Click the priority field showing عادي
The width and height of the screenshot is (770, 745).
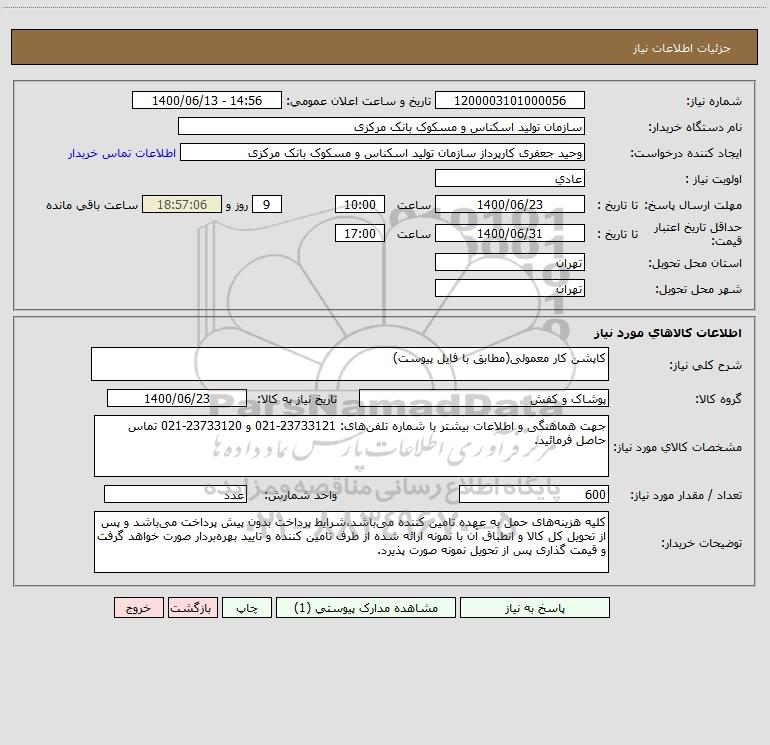510,178
